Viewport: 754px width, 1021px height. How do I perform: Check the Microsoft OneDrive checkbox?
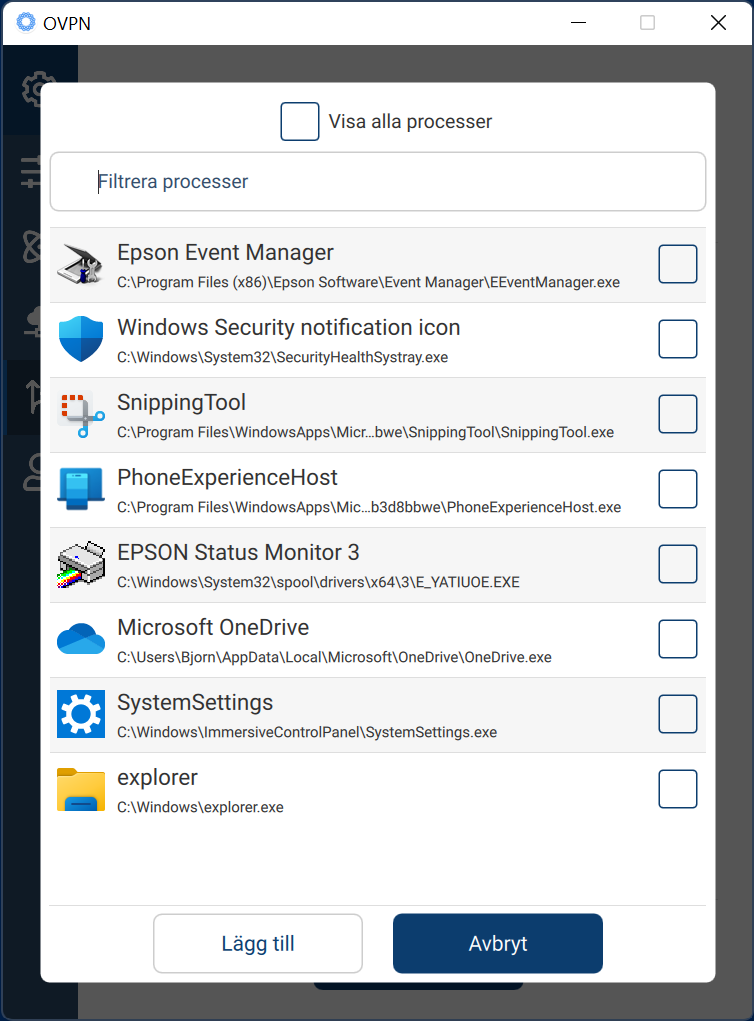[677, 639]
